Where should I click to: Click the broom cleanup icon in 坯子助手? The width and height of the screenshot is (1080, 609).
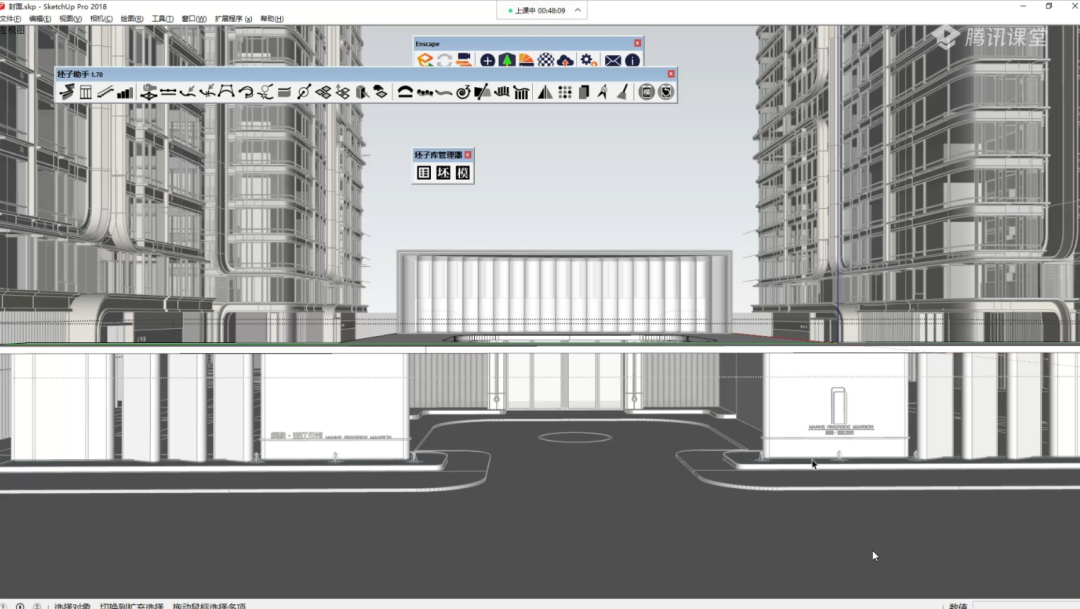pos(622,92)
